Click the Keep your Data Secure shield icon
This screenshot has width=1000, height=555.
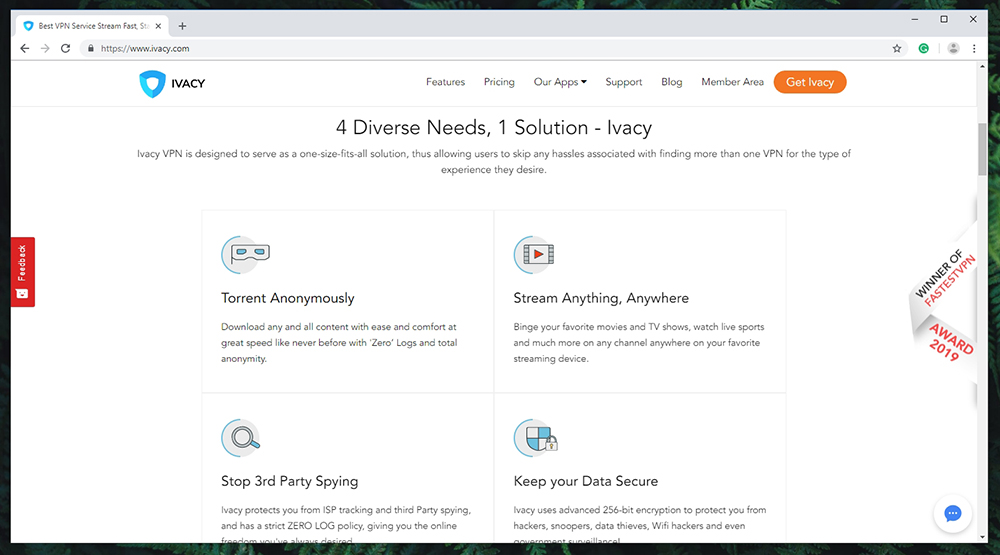click(x=536, y=438)
